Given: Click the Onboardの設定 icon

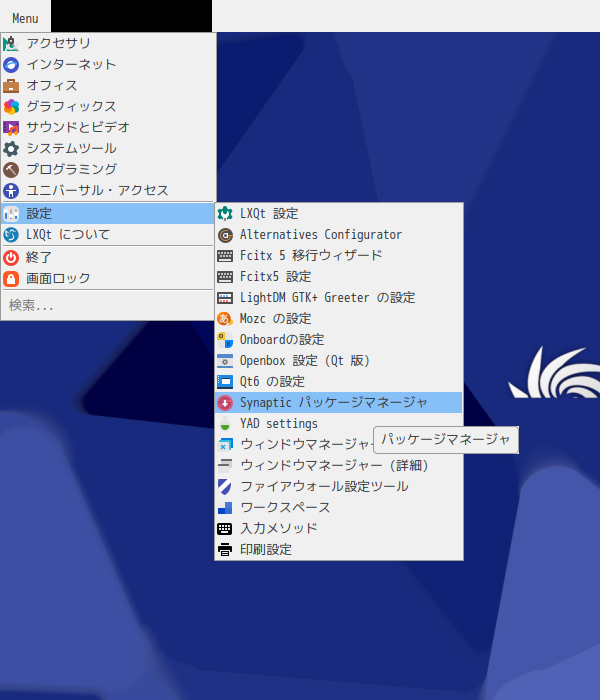Looking at the screenshot, I should 225,340.
